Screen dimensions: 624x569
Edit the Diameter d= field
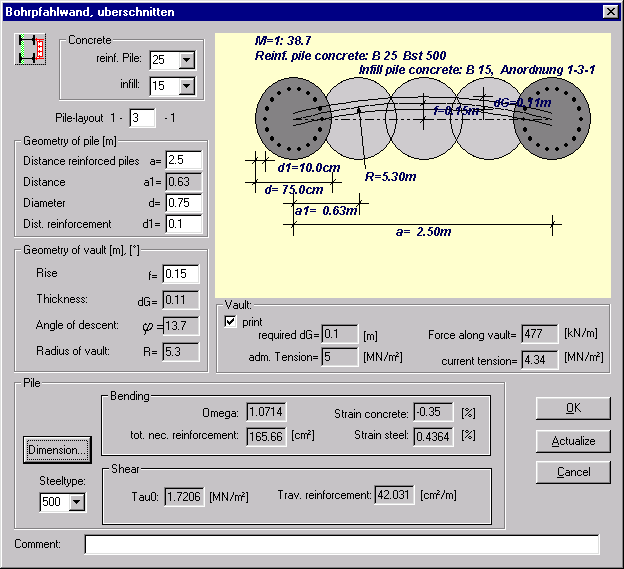tap(184, 203)
